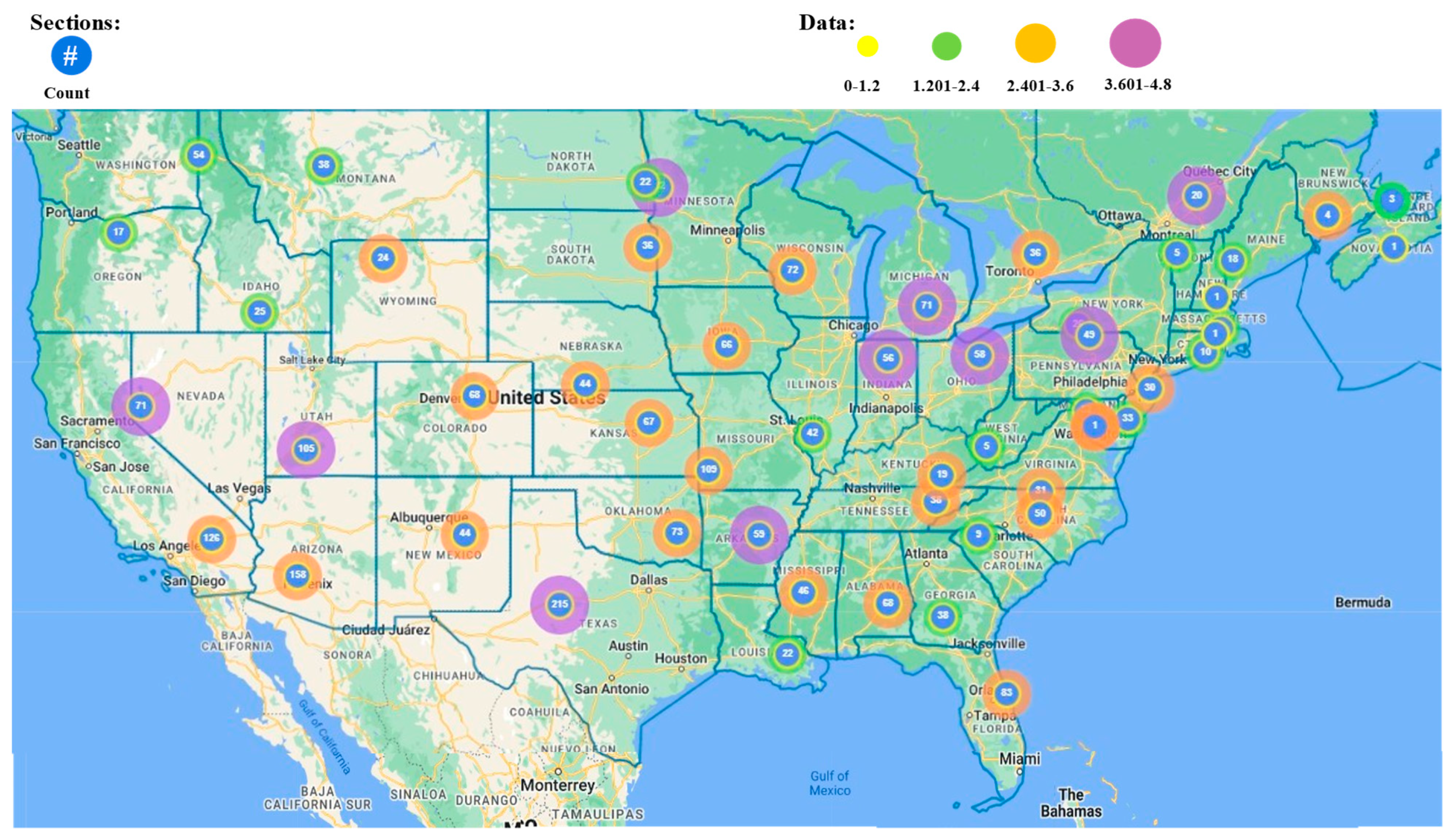Select the 109 marker in Missouri
This screenshot has height=840, width=1456.
[708, 469]
